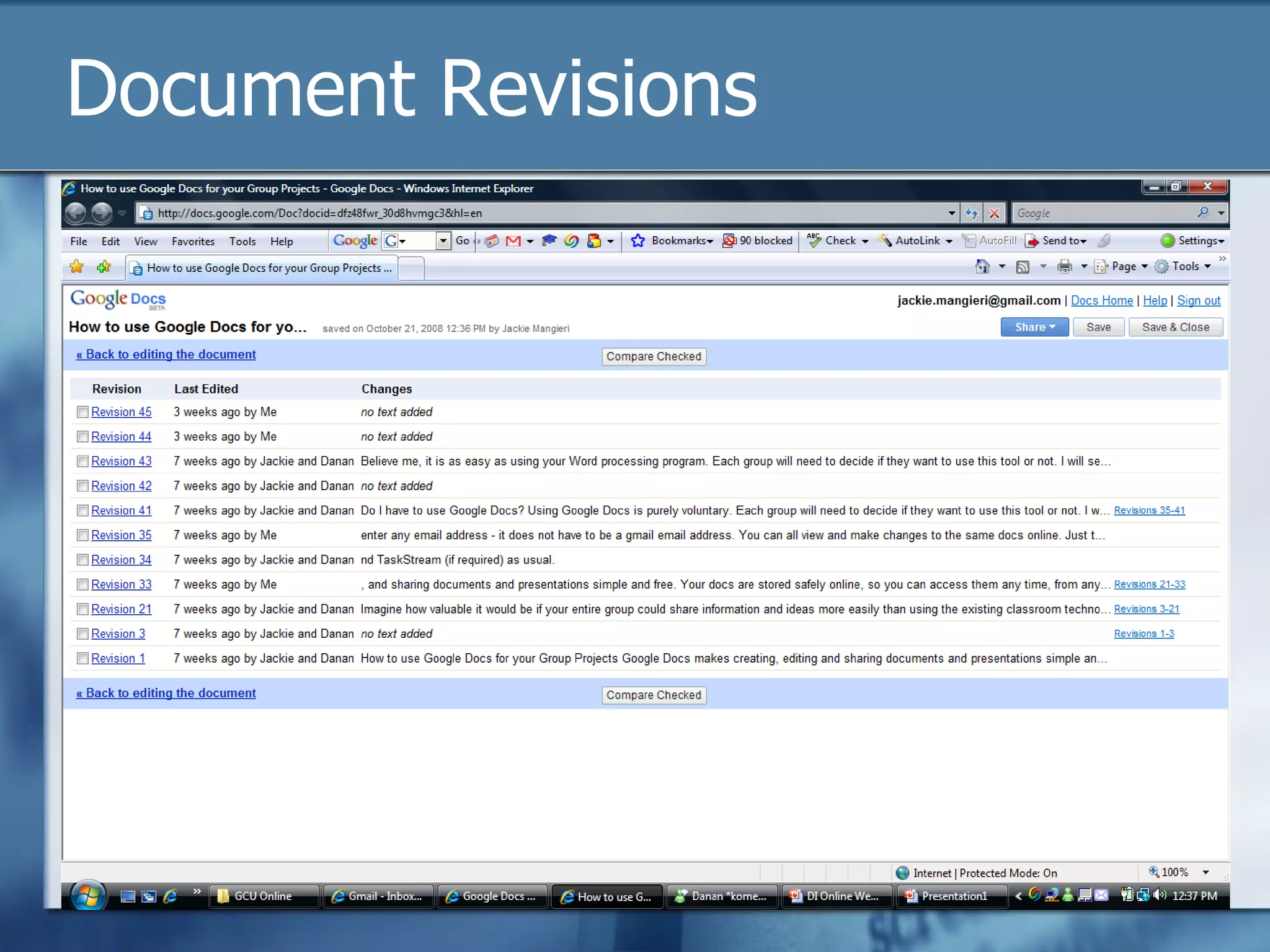Image resolution: width=1270 pixels, height=952 pixels.
Task: Click the graduation cap icon in Google Toolbar
Action: (549, 240)
